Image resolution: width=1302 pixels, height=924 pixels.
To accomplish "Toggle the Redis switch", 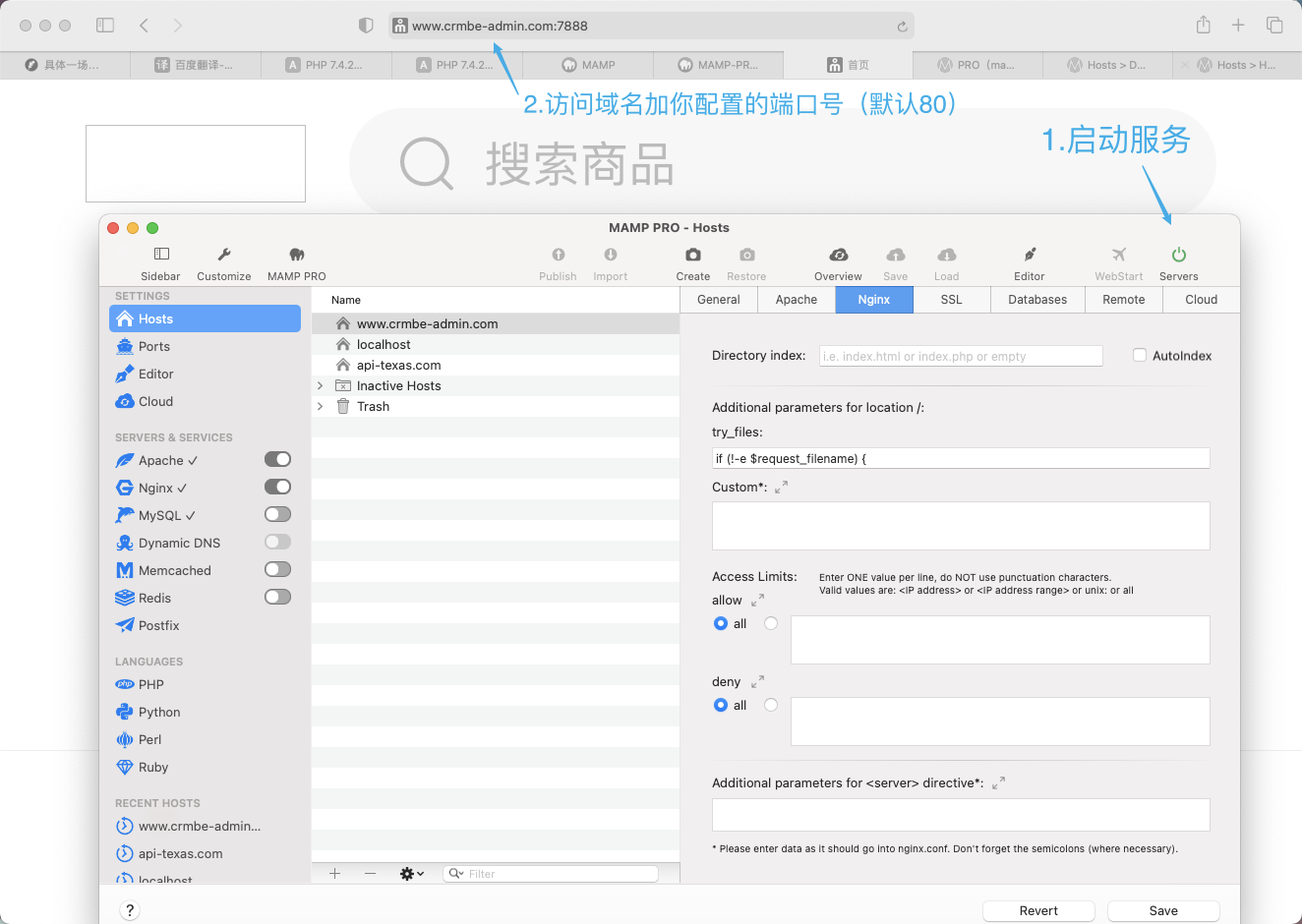I will pyautogui.click(x=278, y=597).
